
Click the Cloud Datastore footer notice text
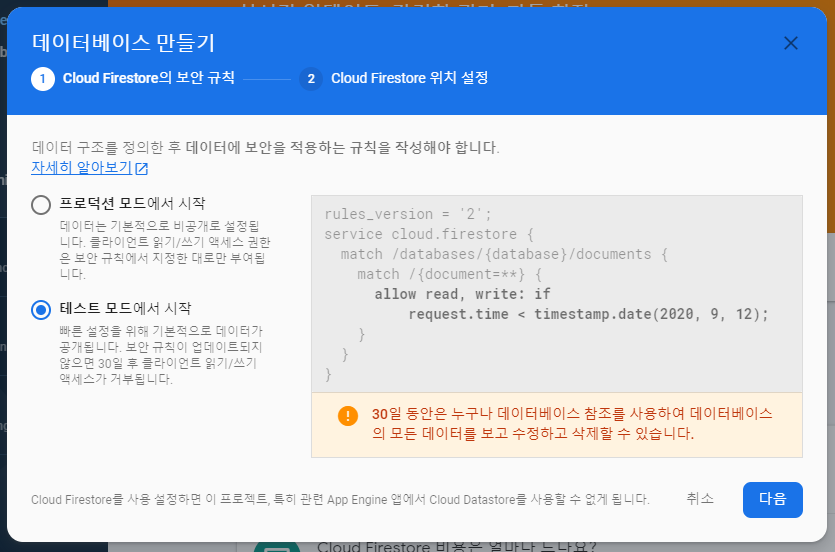pyautogui.click(x=340, y=499)
